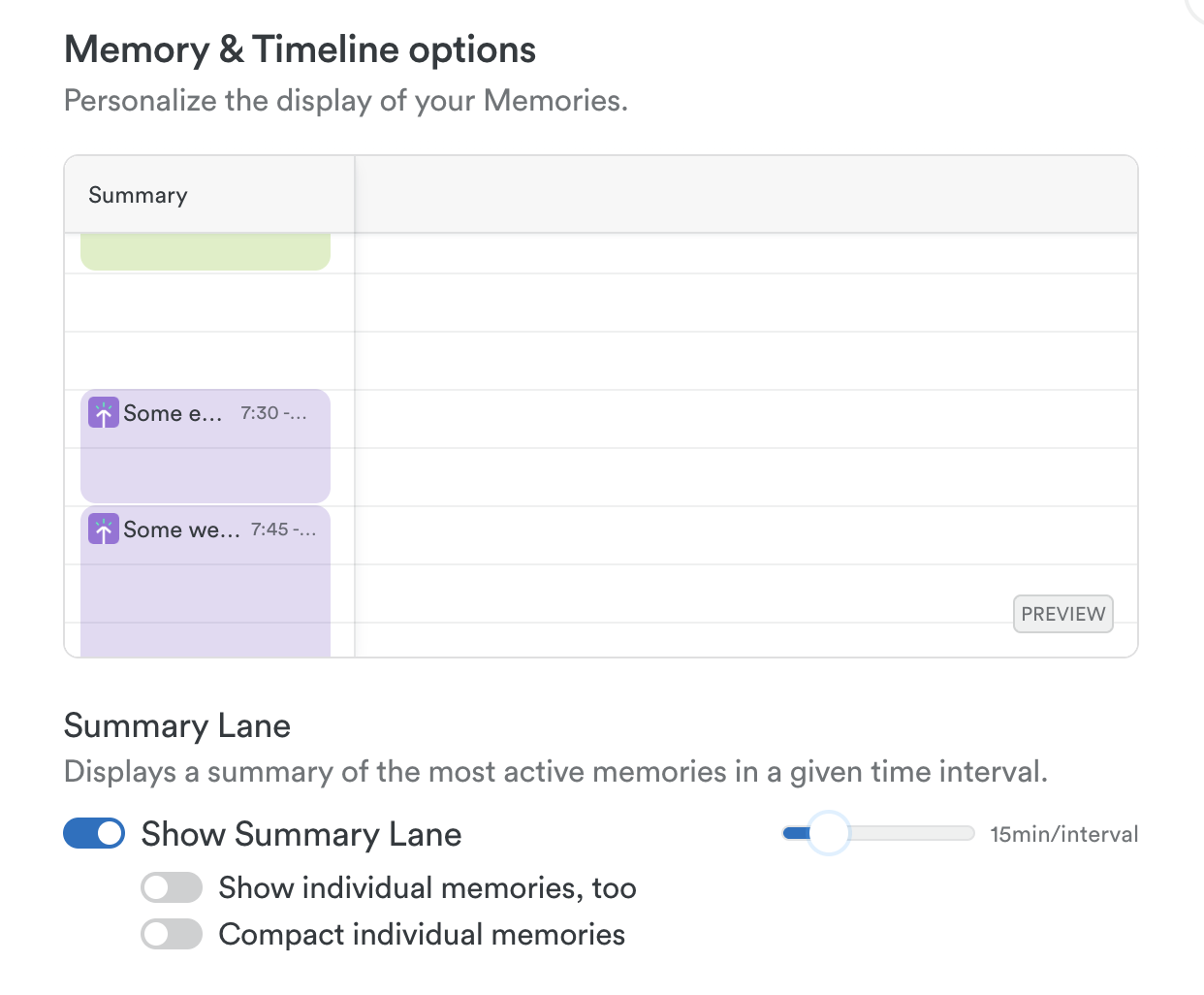Click the purple icon on the 7:45 memory
This screenshot has height=995, width=1204.
coord(104,530)
